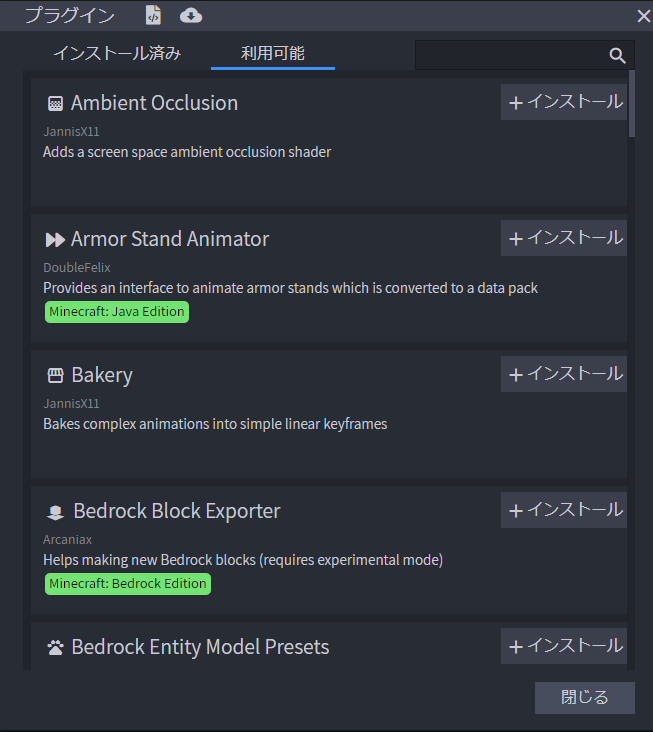653x732 pixels.
Task: Install the Bedrock Block Exporter plugin
Action: click(565, 510)
